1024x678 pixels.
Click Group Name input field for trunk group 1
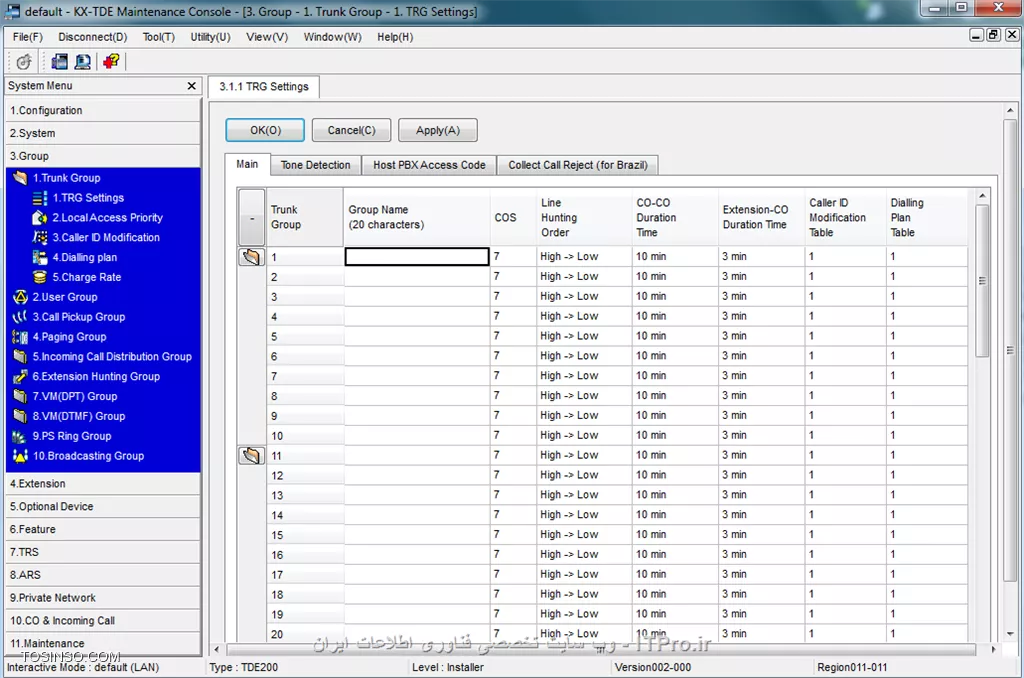pos(417,257)
